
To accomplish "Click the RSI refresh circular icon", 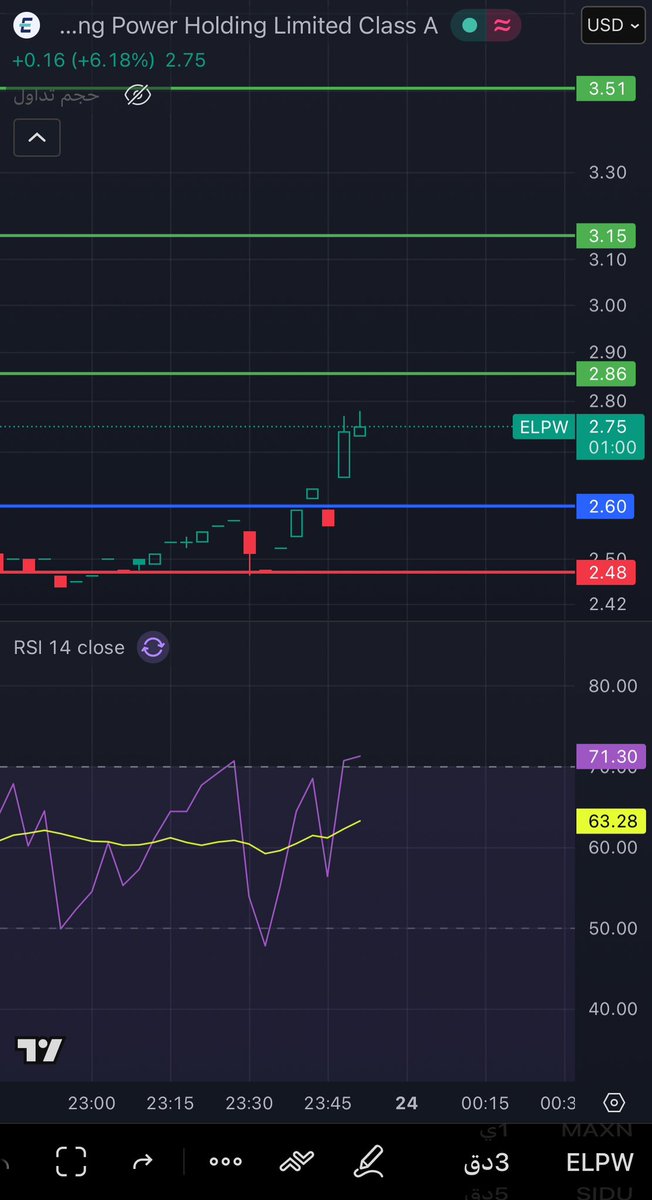I will coord(153,647).
